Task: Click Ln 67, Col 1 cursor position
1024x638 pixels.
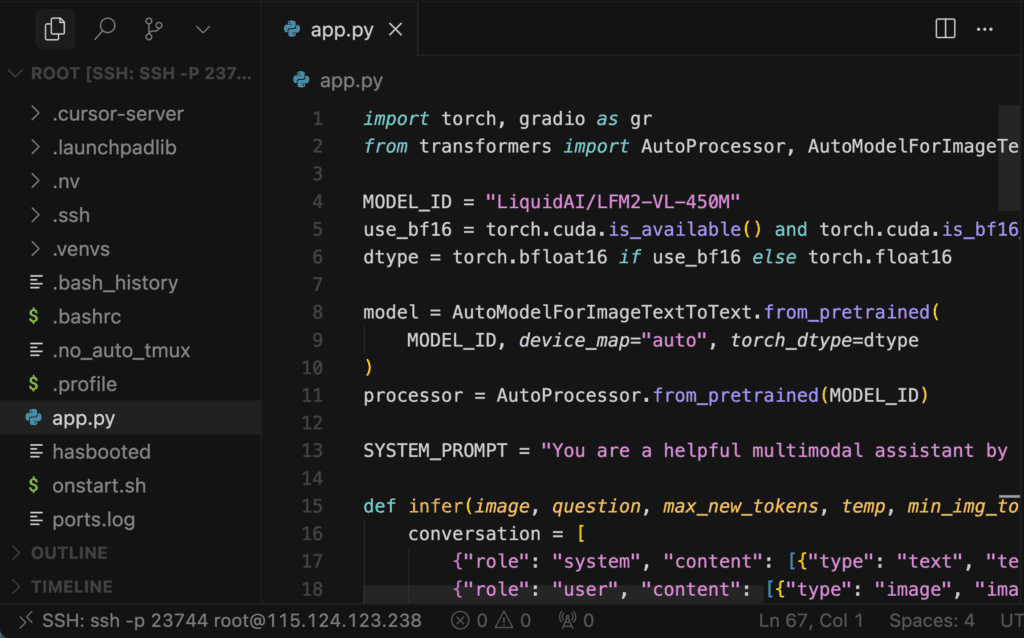Action: 811,621
